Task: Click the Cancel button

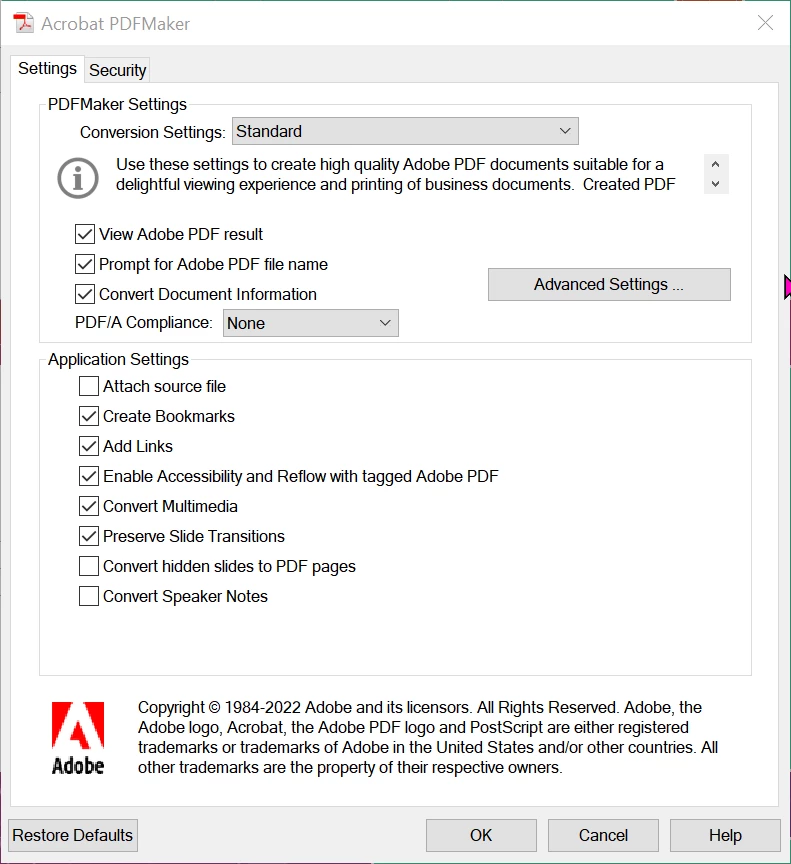Action: coord(603,835)
